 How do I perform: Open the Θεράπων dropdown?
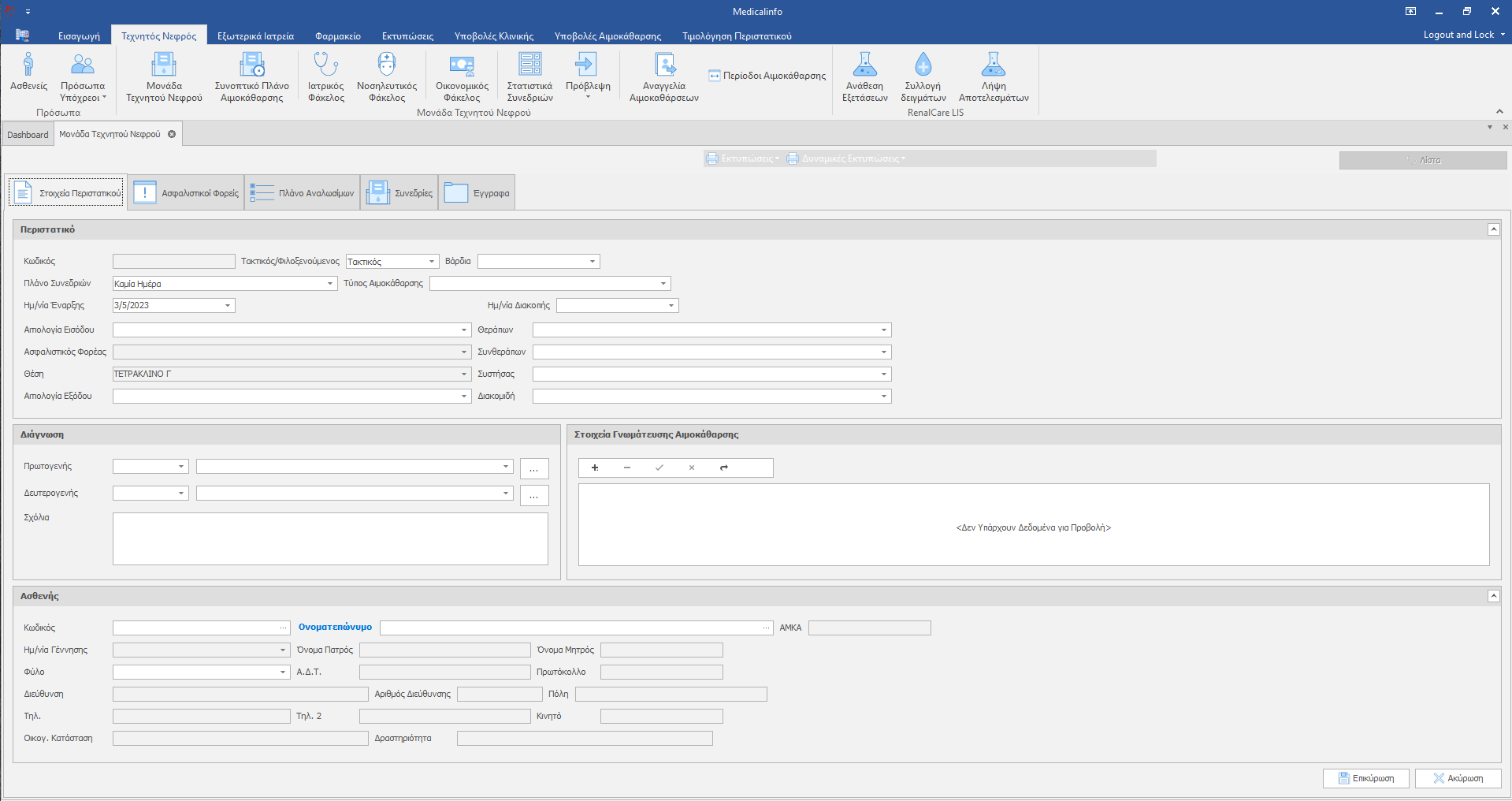pos(884,330)
